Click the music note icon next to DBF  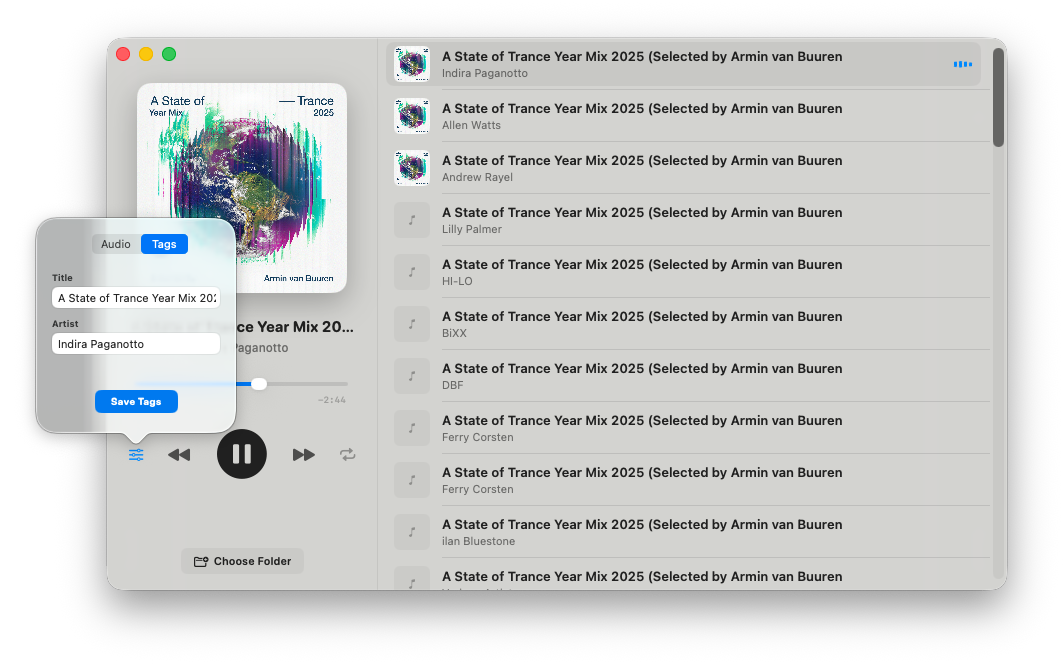click(412, 376)
